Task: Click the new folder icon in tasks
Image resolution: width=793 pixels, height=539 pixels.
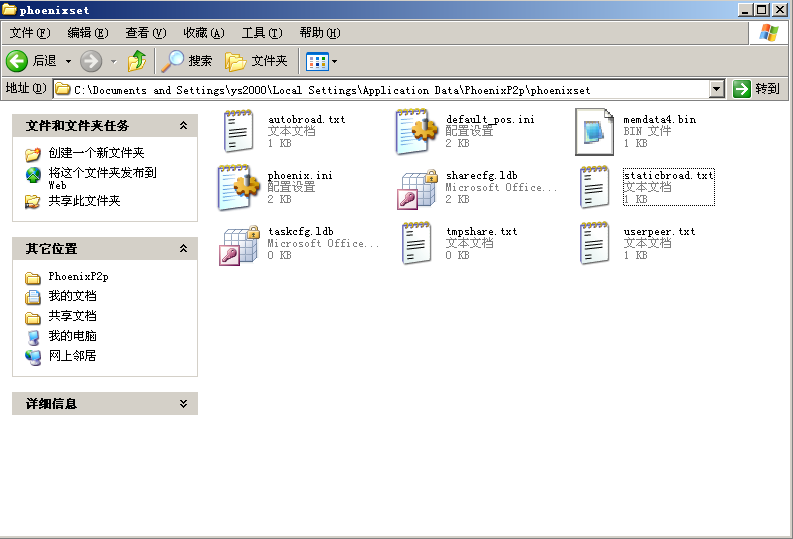Action: point(33,153)
